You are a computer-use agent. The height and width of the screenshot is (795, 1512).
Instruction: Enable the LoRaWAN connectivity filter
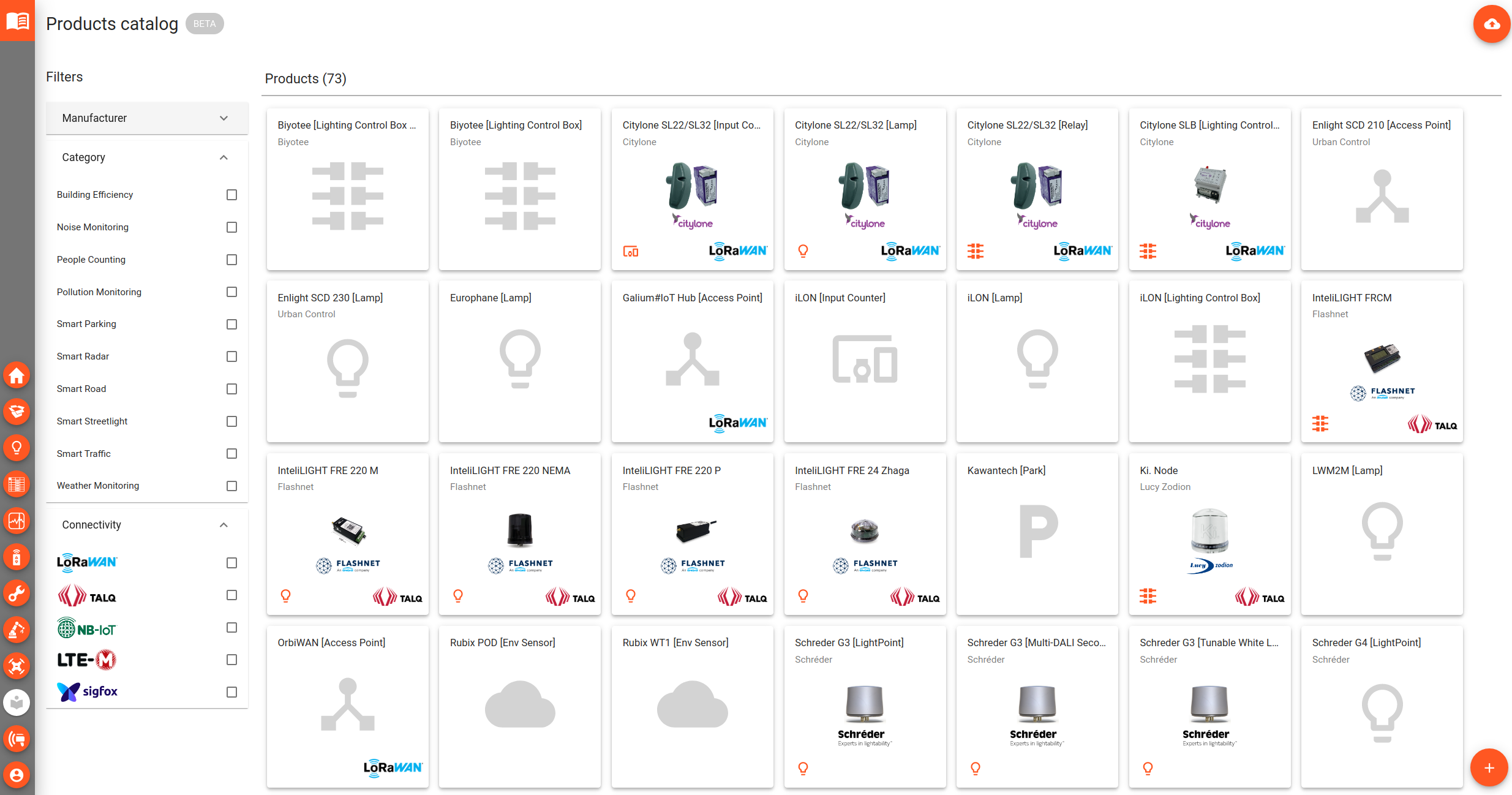pos(231,563)
